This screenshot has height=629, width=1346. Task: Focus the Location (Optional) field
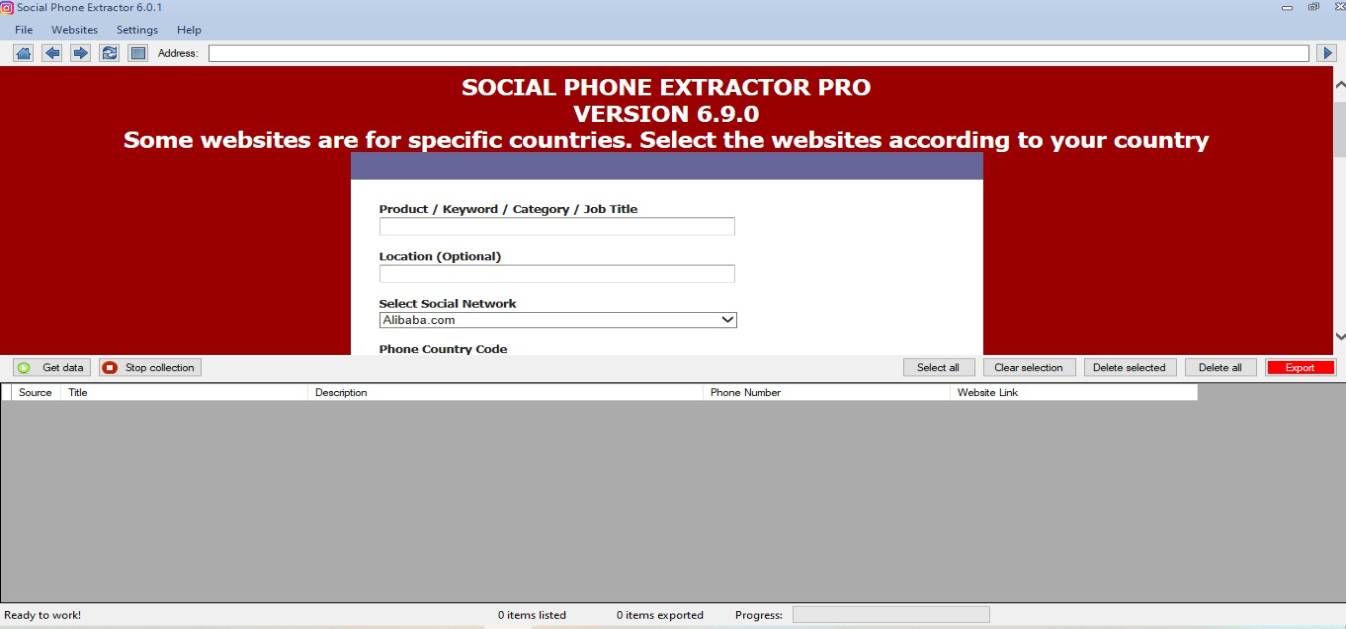[557, 273]
